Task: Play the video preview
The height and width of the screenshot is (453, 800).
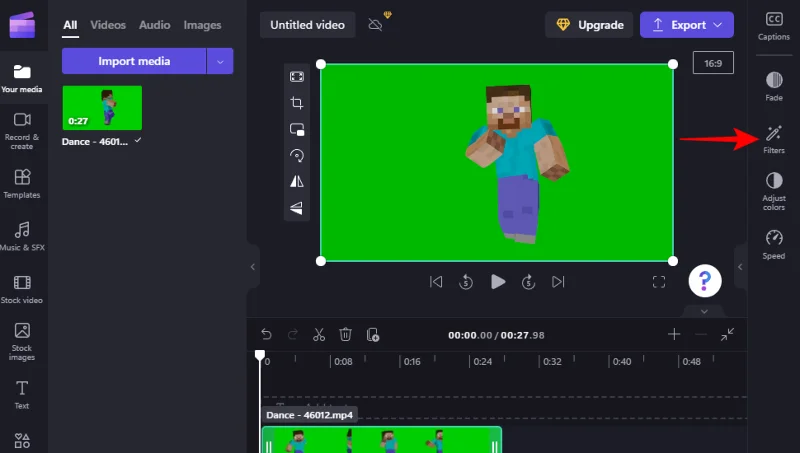Action: [497, 282]
